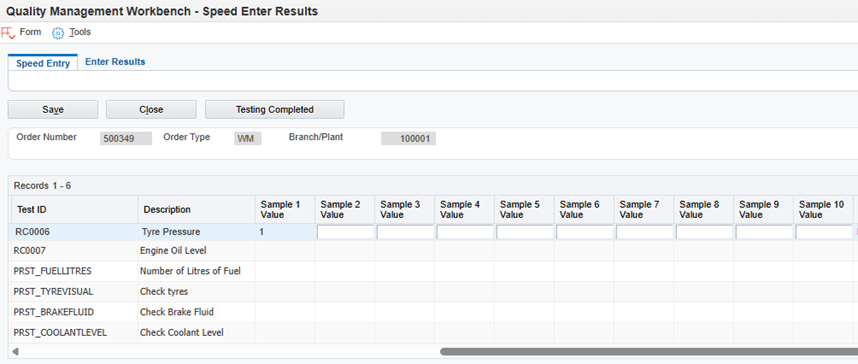Click the Sample 5 Value column header
858x364 pixels.
pos(524,210)
